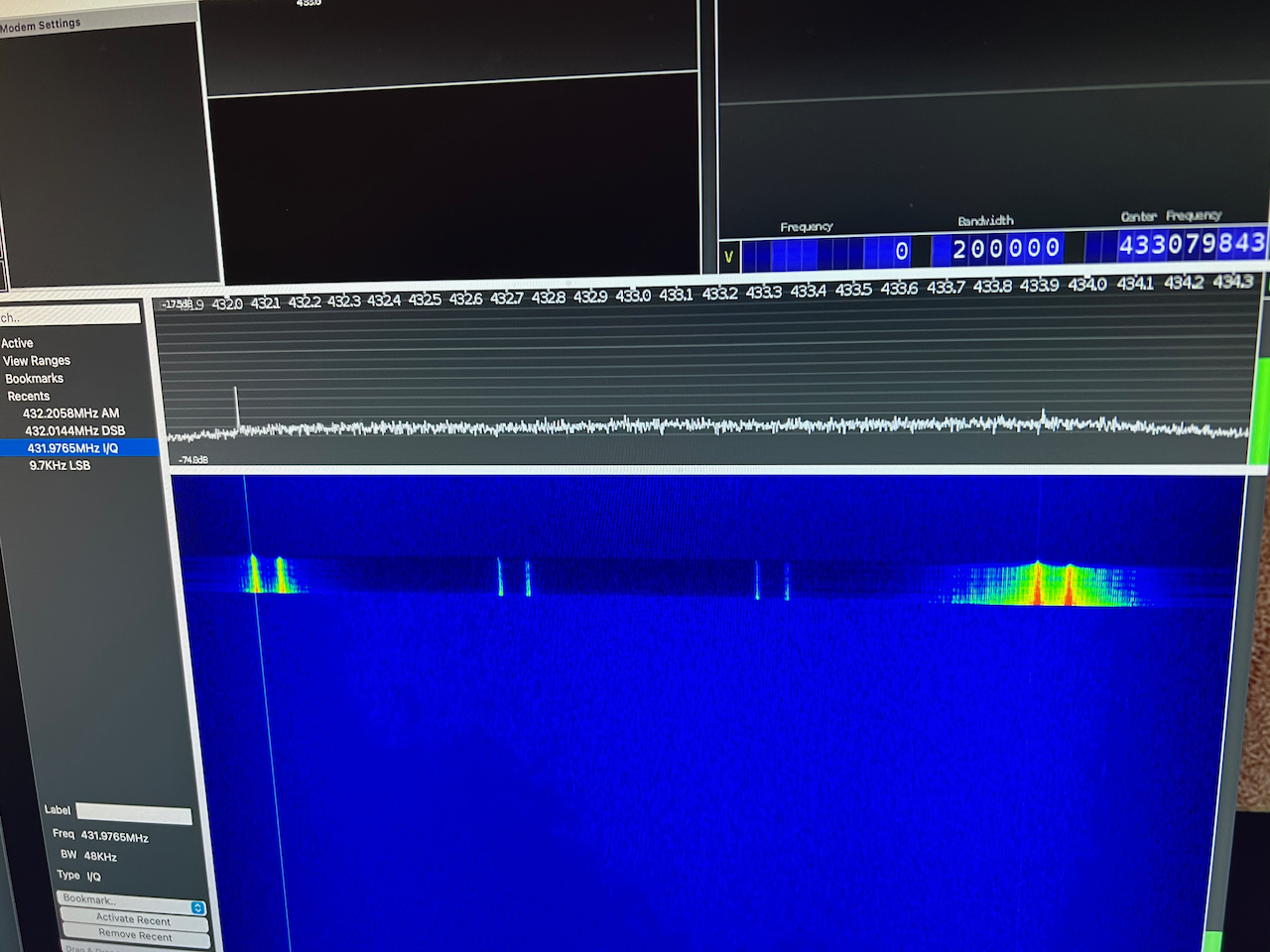Select the 431.9765MHz I/Q entry
1270x952 pixels.
(x=72, y=448)
